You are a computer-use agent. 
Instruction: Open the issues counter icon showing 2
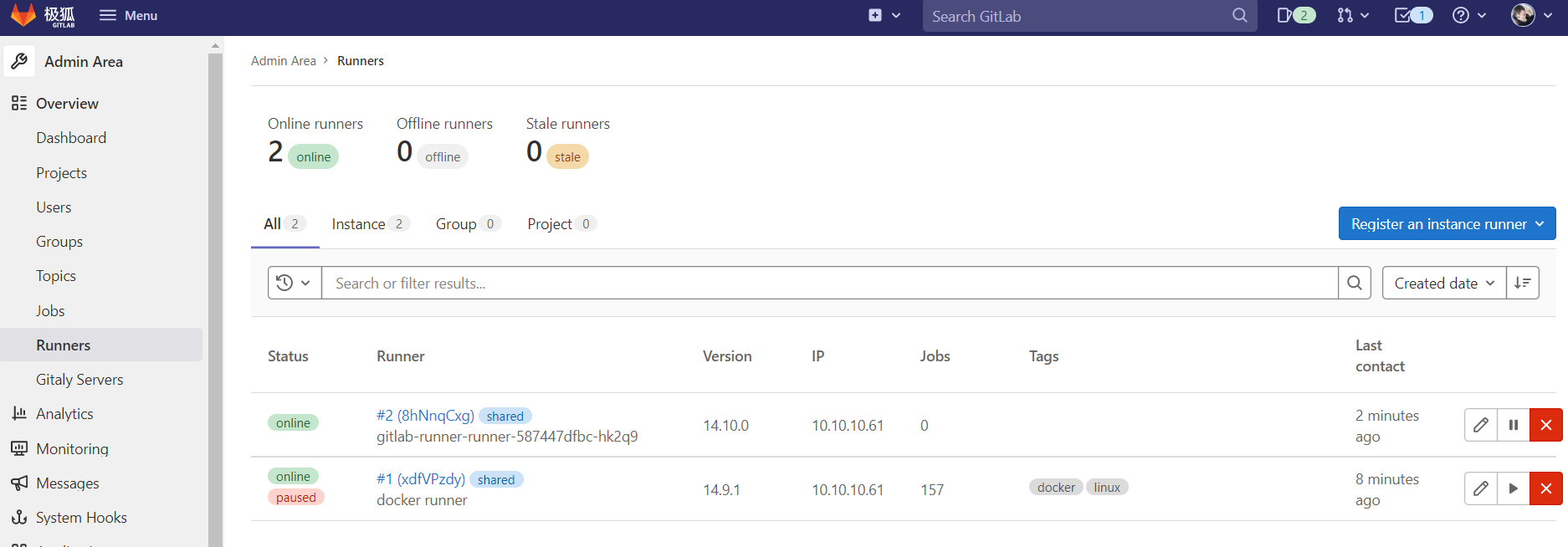pyautogui.click(x=1296, y=15)
